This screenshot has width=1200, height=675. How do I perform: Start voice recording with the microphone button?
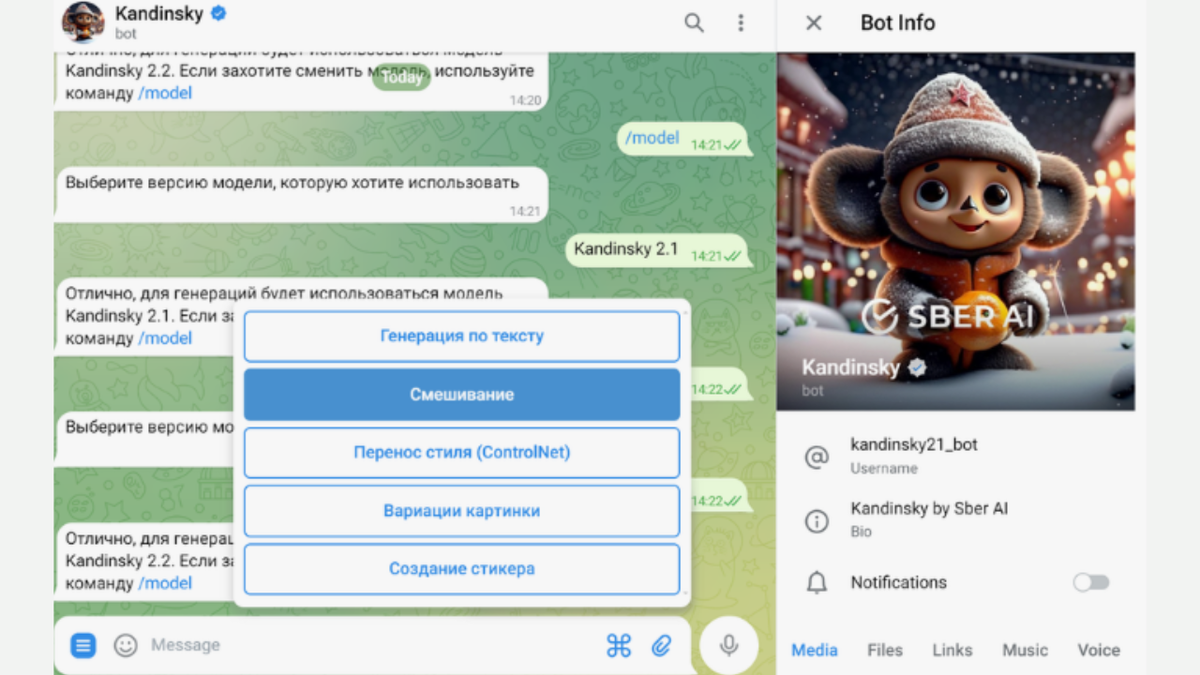click(x=729, y=645)
